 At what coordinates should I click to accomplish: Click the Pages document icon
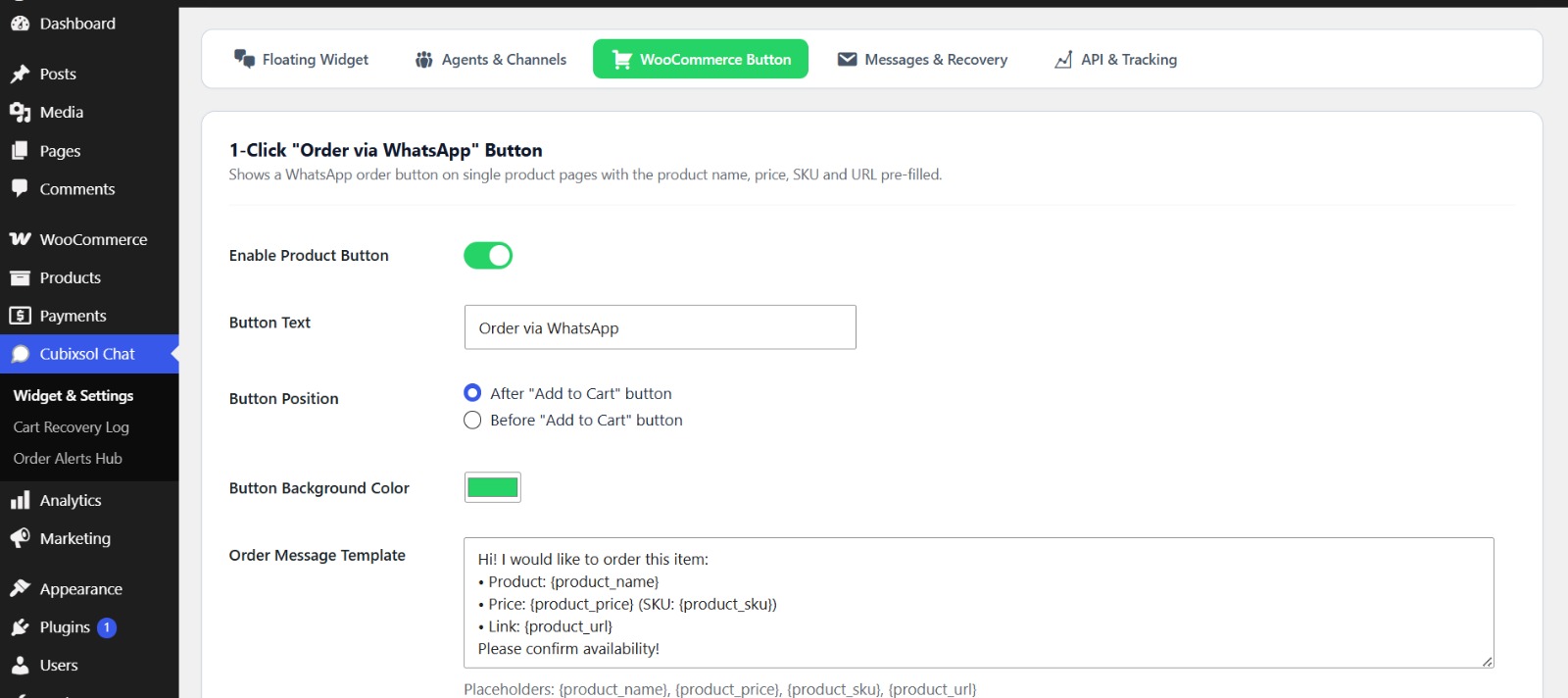click(x=20, y=150)
